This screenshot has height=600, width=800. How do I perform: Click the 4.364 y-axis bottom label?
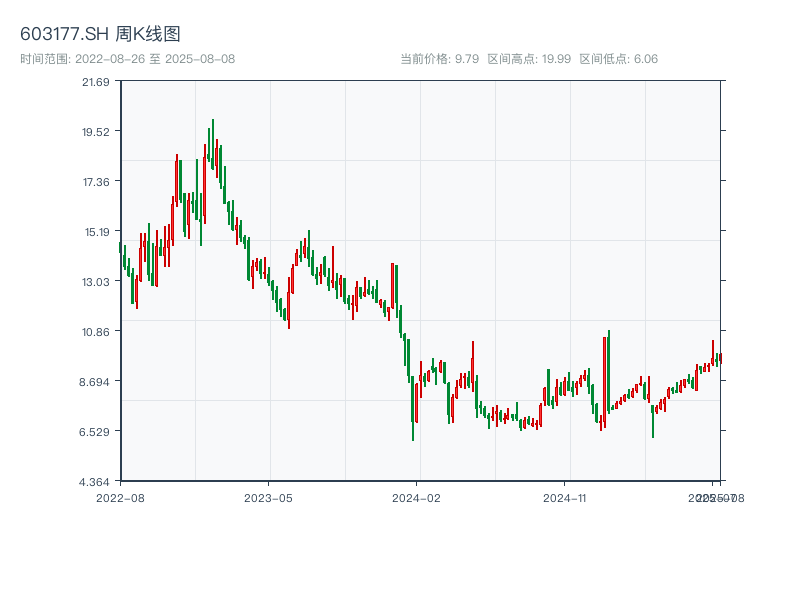point(96,481)
